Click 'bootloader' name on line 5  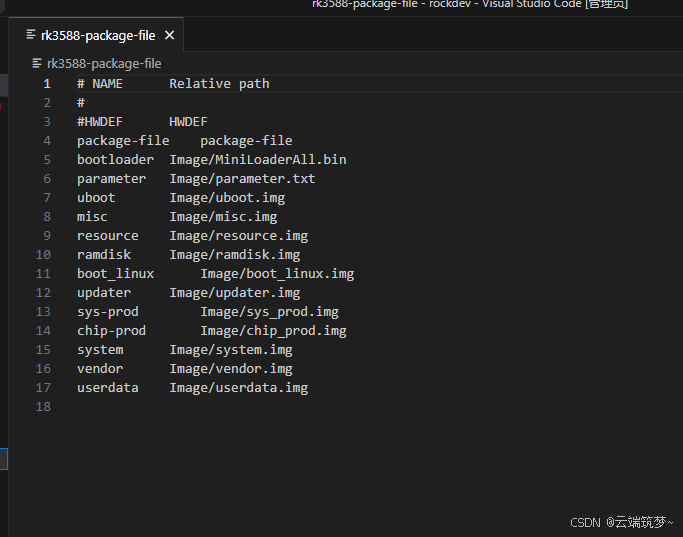tap(115, 159)
